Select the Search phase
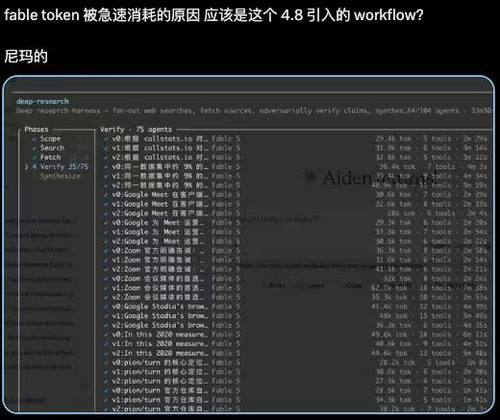Image resolution: width=500 pixels, height=420 pixels. 52,148
